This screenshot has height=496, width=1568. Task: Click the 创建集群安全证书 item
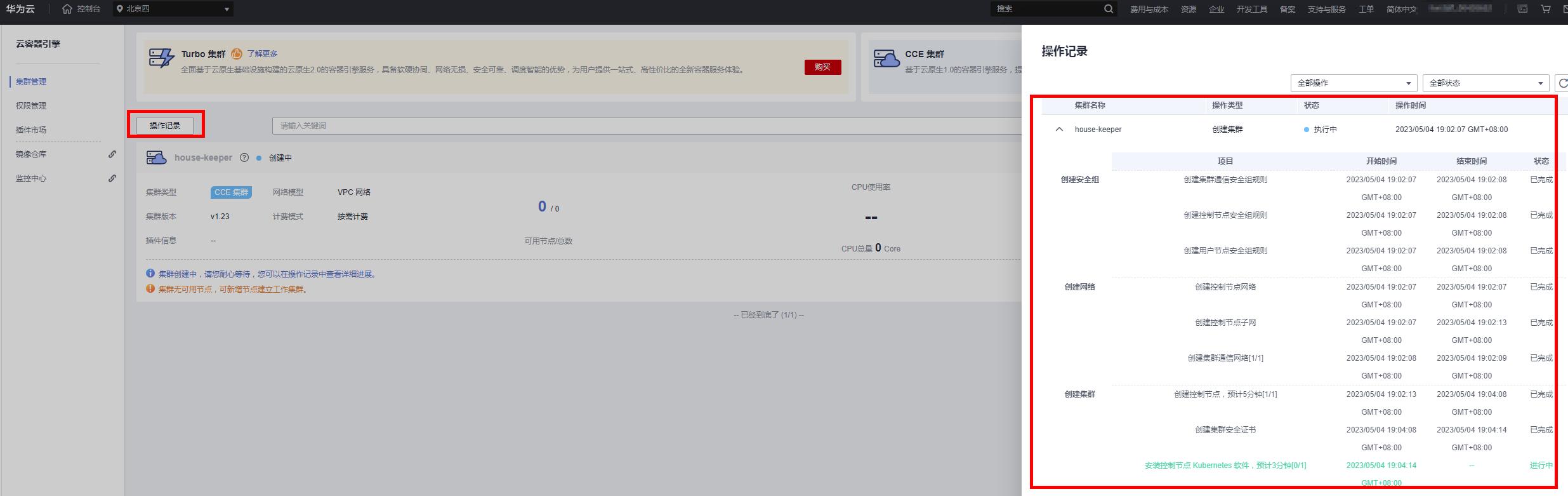[x=1225, y=430]
